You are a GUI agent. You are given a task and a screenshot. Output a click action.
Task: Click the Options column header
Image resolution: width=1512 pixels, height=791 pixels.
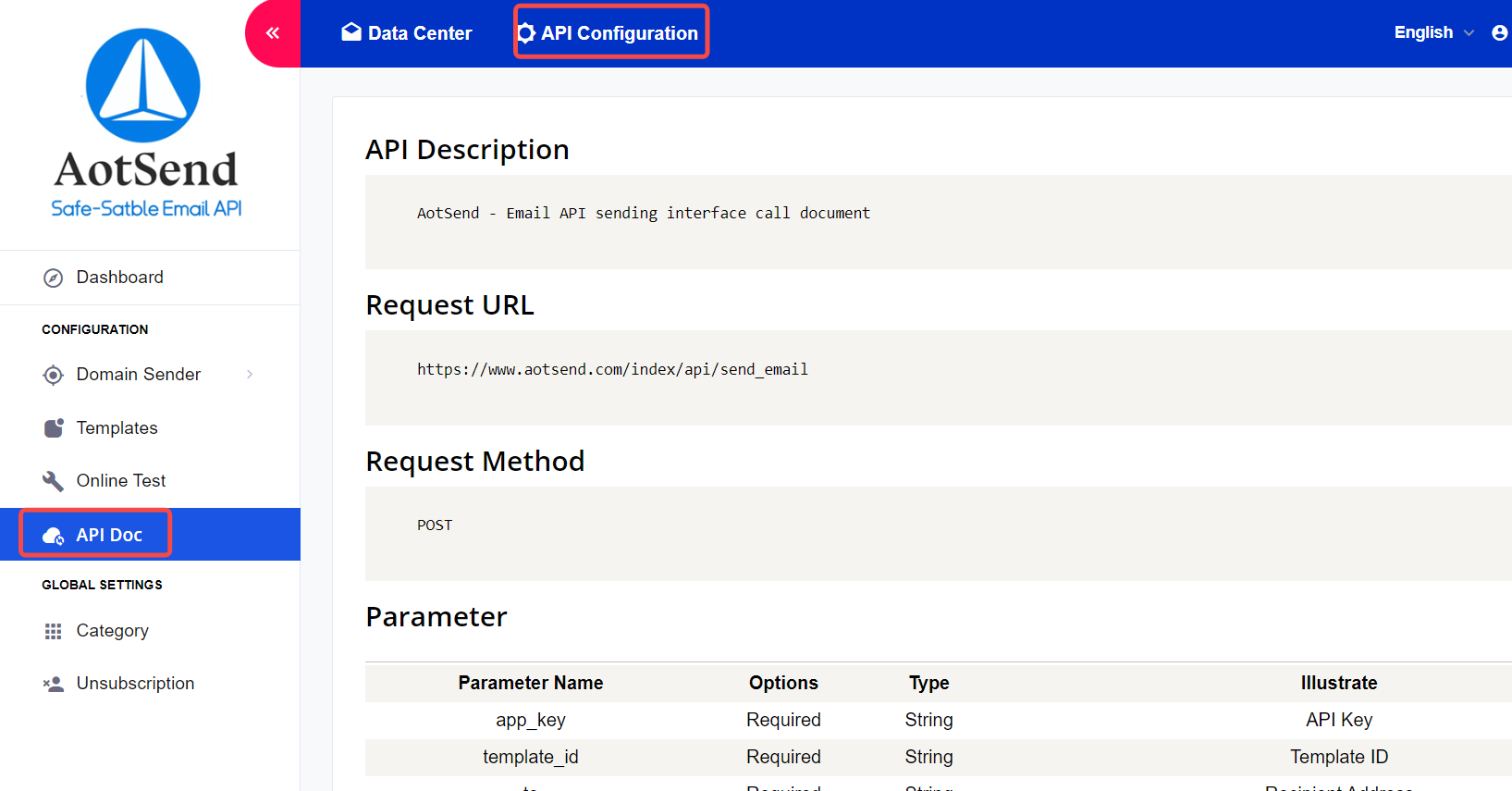pos(783,683)
